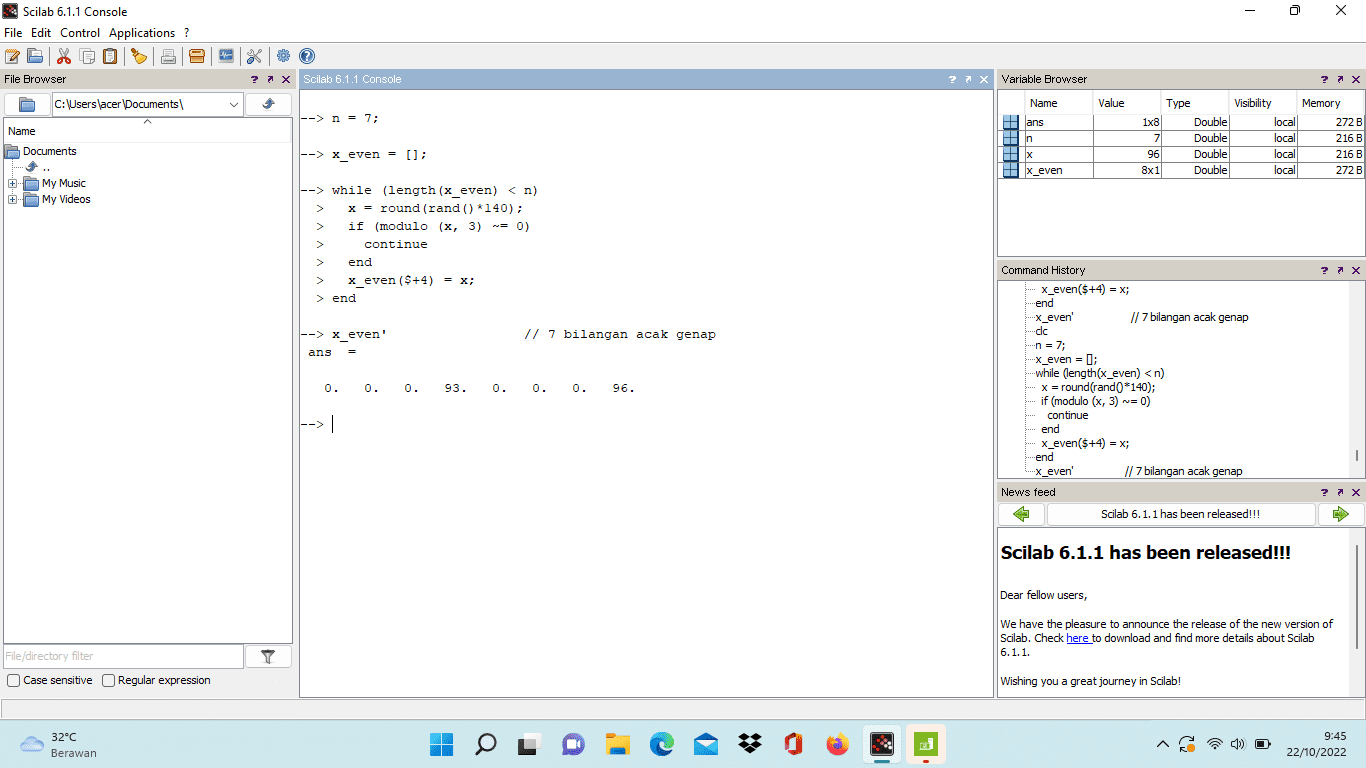Select 'x_even = [];' in Command History
Image resolution: width=1366 pixels, height=768 pixels.
pyautogui.click(x=1065, y=359)
